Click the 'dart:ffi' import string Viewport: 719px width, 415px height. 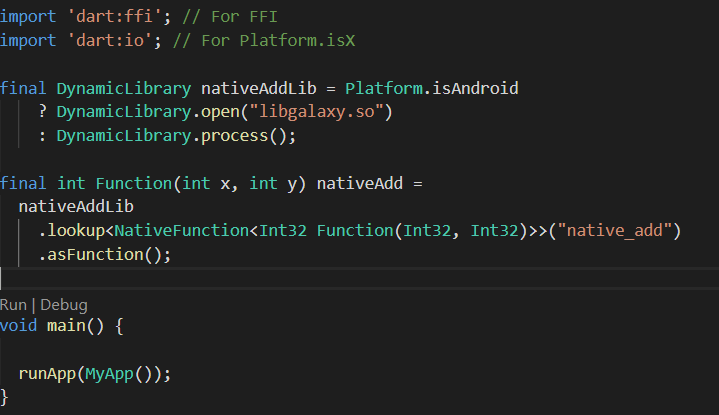(x=114, y=17)
